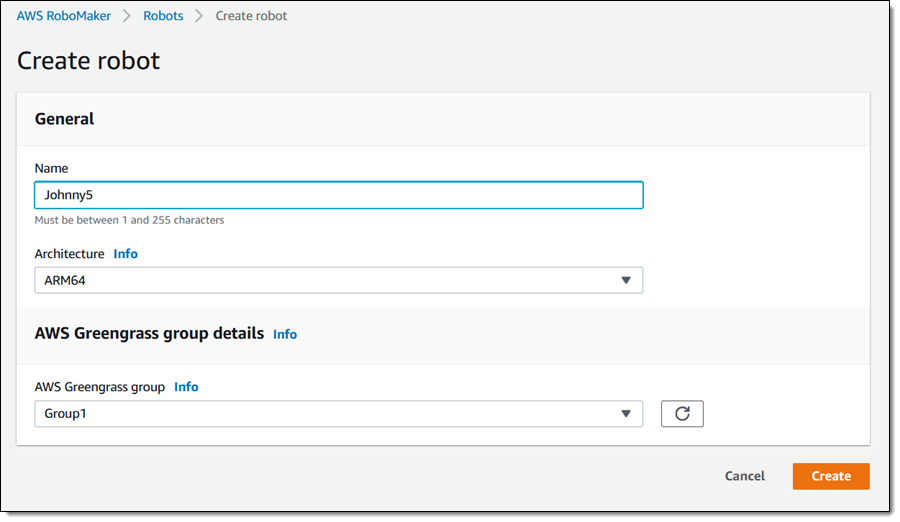Click the Architecture dropdown arrow icon
Viewport: 900px width, 522px height.
click(626, 281)
